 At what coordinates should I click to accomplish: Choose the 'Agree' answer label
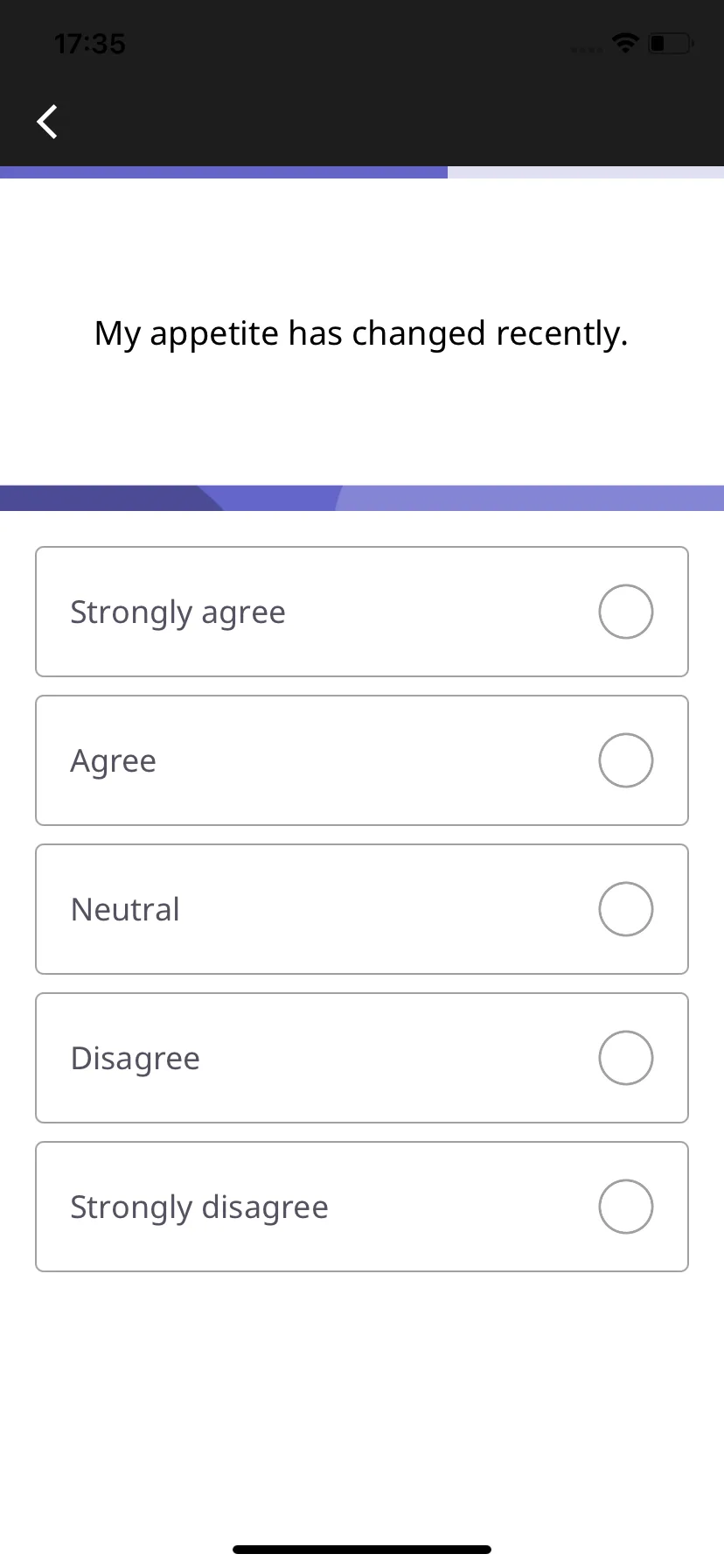tap(113, 761)
